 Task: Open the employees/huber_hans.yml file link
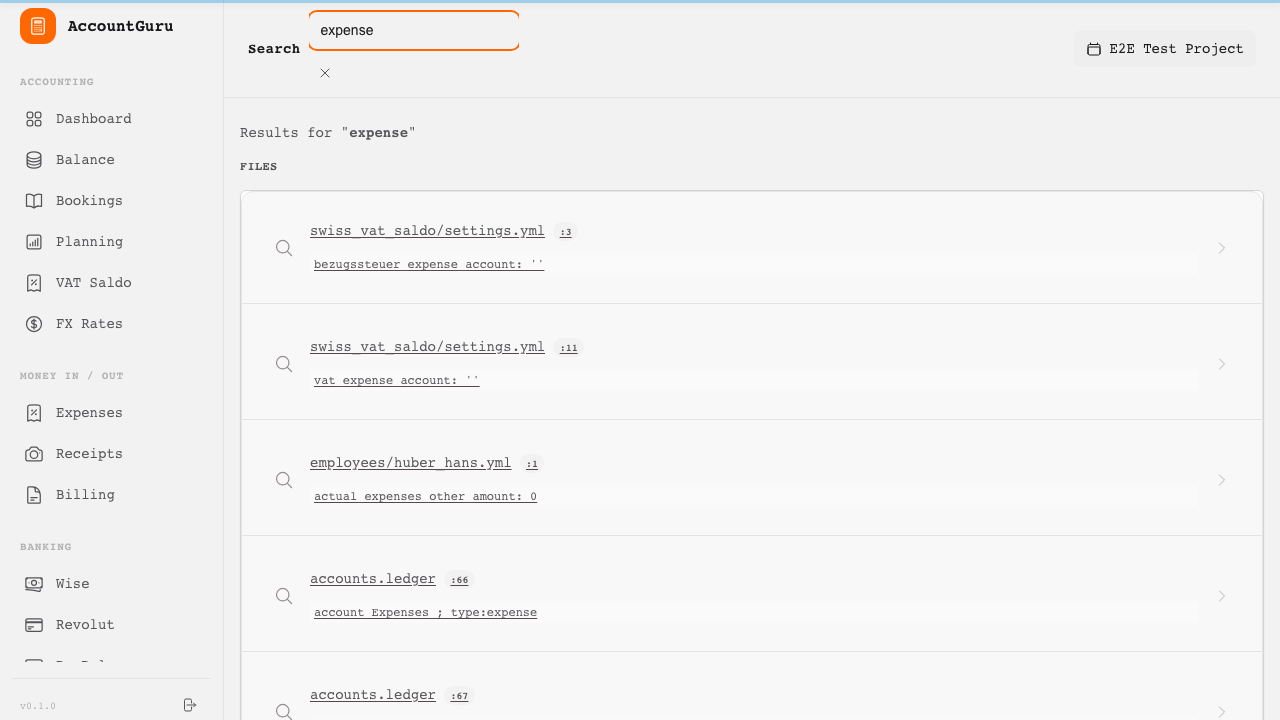[x=410, y=463]
